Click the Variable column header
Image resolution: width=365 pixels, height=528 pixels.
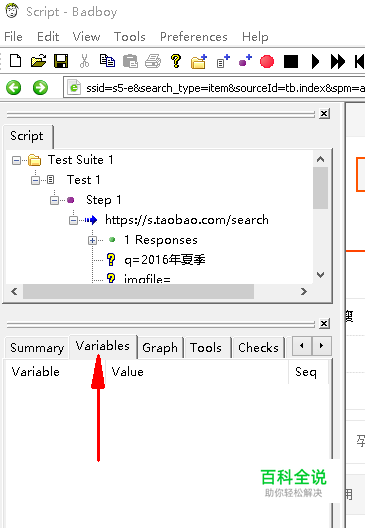click(55, 372)
